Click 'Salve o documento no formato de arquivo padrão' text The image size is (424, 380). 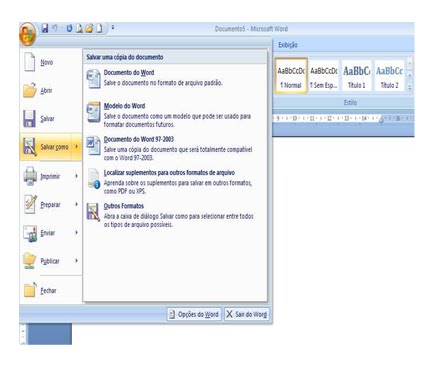pos(163,83)
